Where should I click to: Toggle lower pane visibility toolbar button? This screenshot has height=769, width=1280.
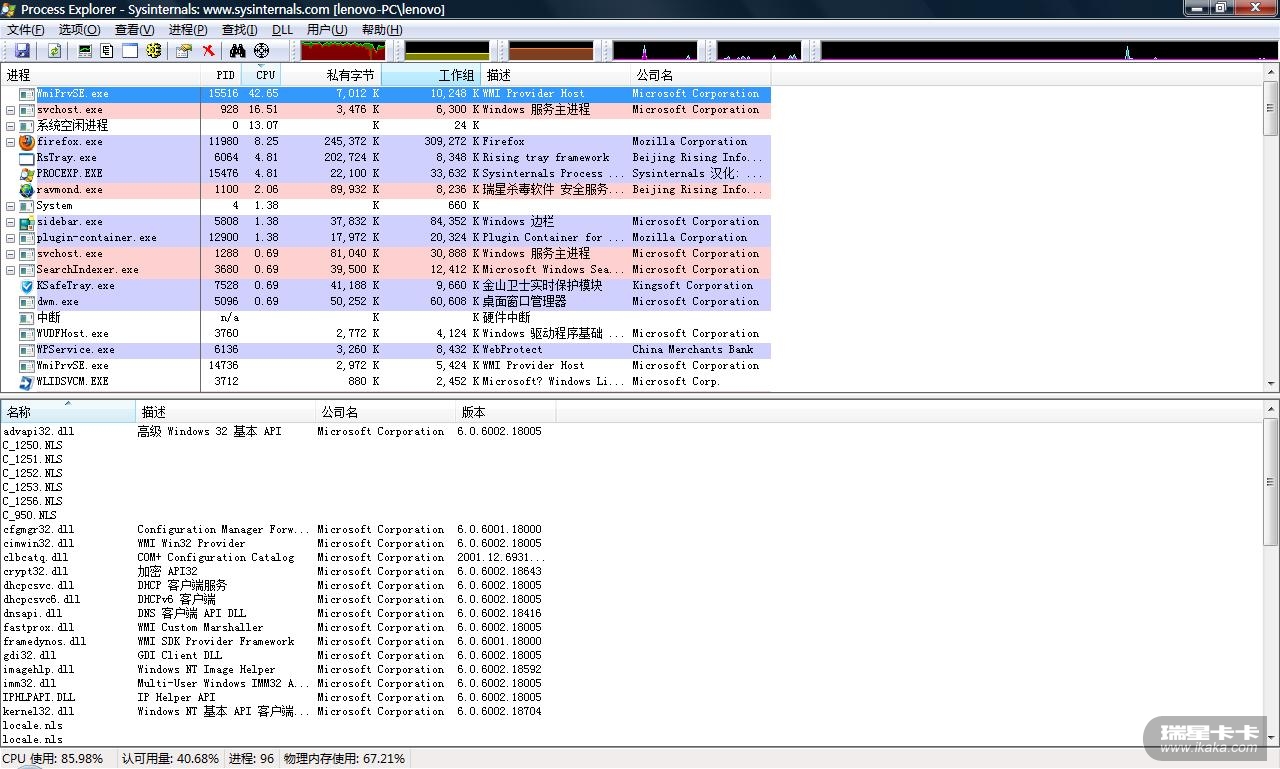pos(130,51)
